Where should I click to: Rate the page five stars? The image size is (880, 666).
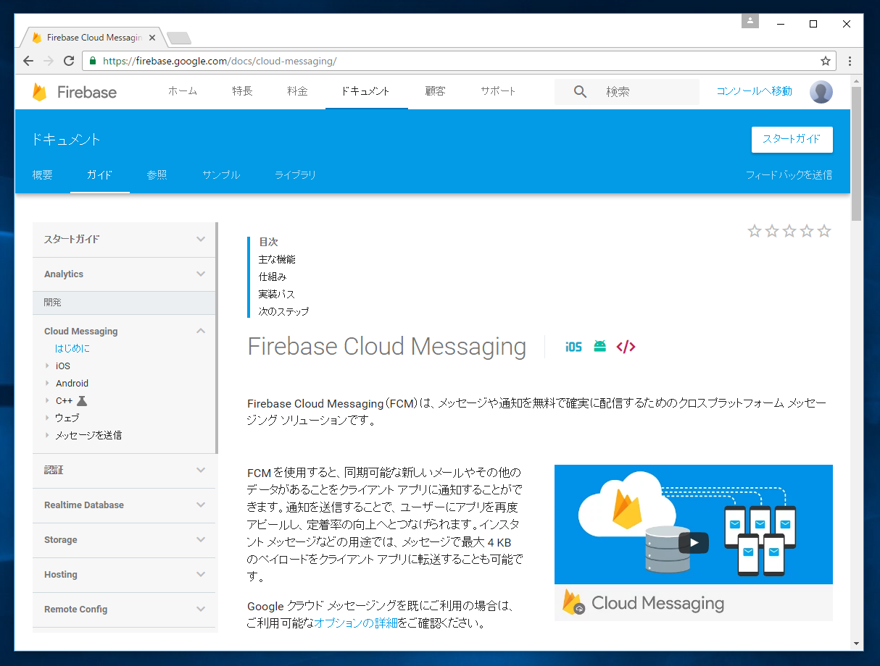[x=824, y=231]
